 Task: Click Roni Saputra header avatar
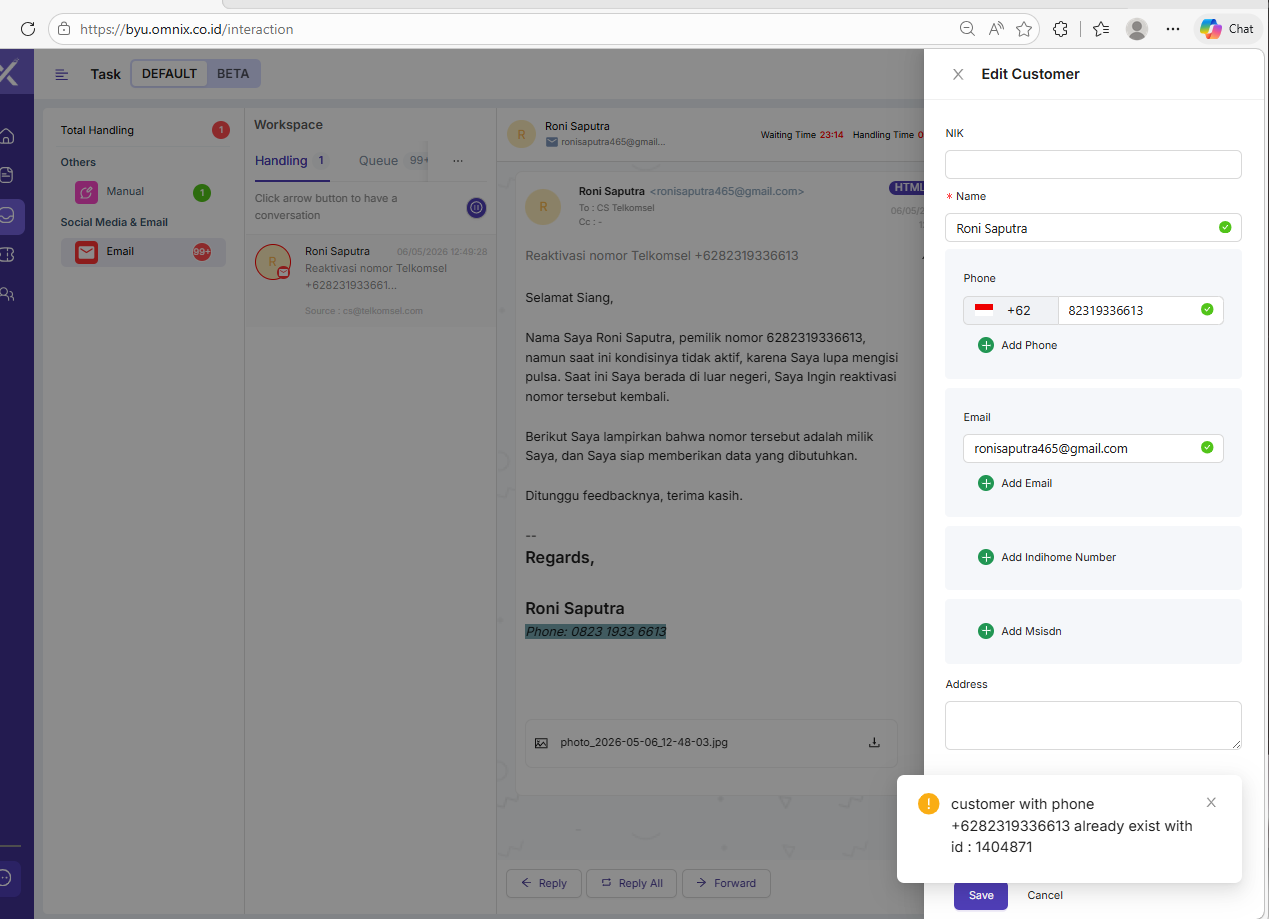pyautogui.click(x=521, y=134)
